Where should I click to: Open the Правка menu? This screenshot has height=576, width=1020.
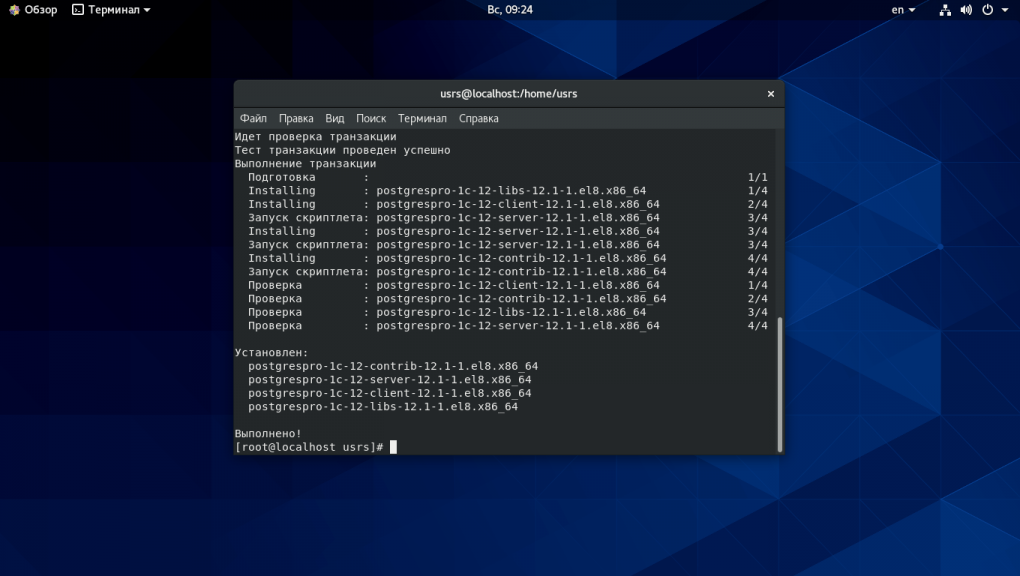[x=296, y=118]
